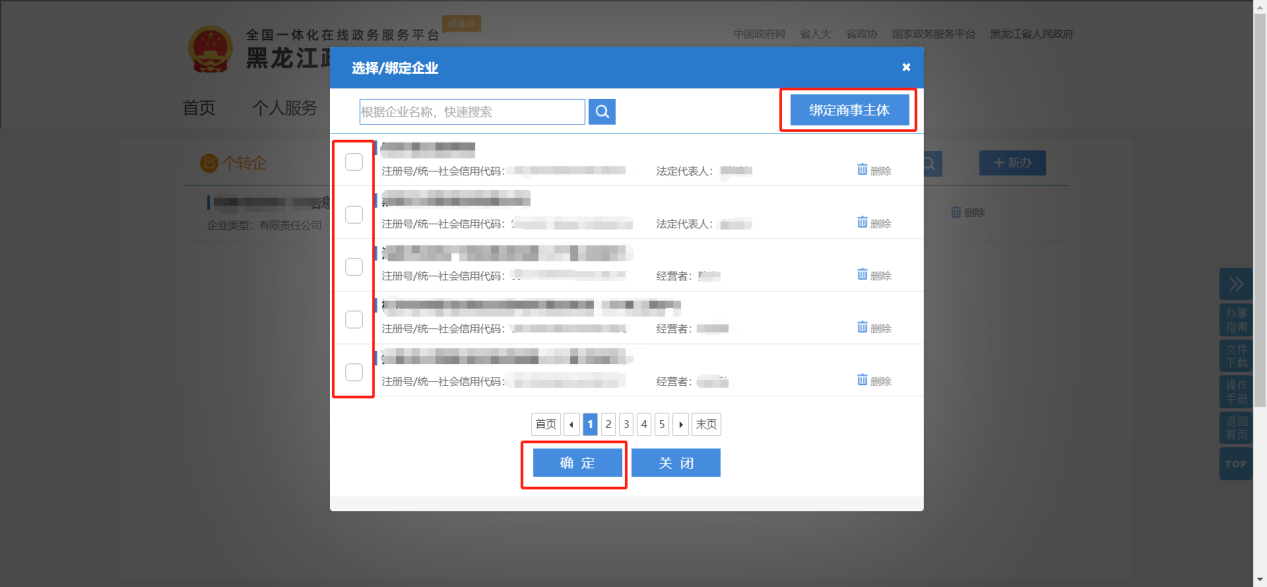Jump to page 3 in pagination
Image resolution: width=1267 pixels, height=587 pixels.
point(626,425)
